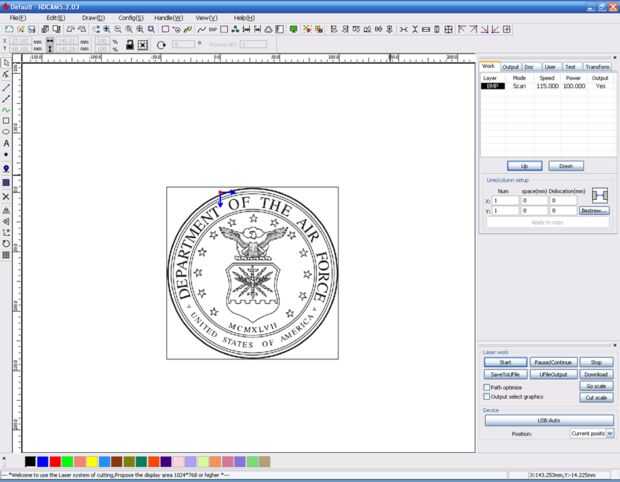Open the File menu
Image resolution: width=620 pixels, height=482 pixels.
(18, 18)
